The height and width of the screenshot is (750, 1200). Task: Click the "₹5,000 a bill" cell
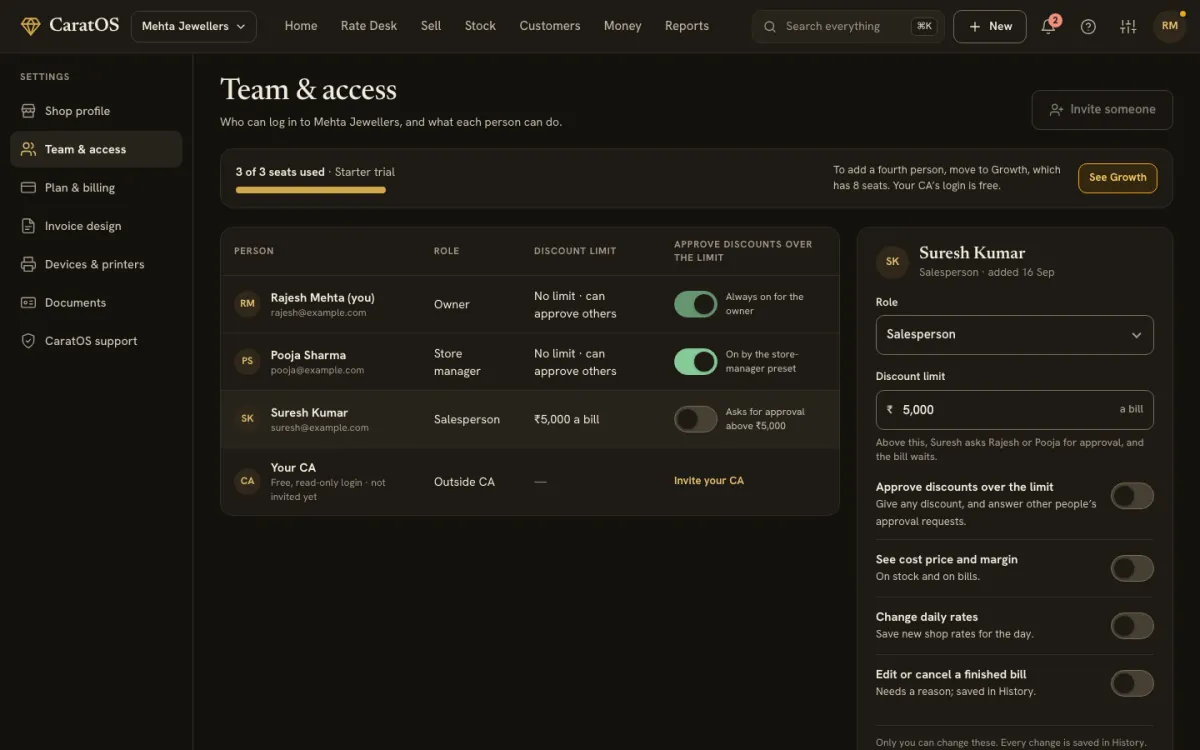pyautogui.click(x=567, y=420)
